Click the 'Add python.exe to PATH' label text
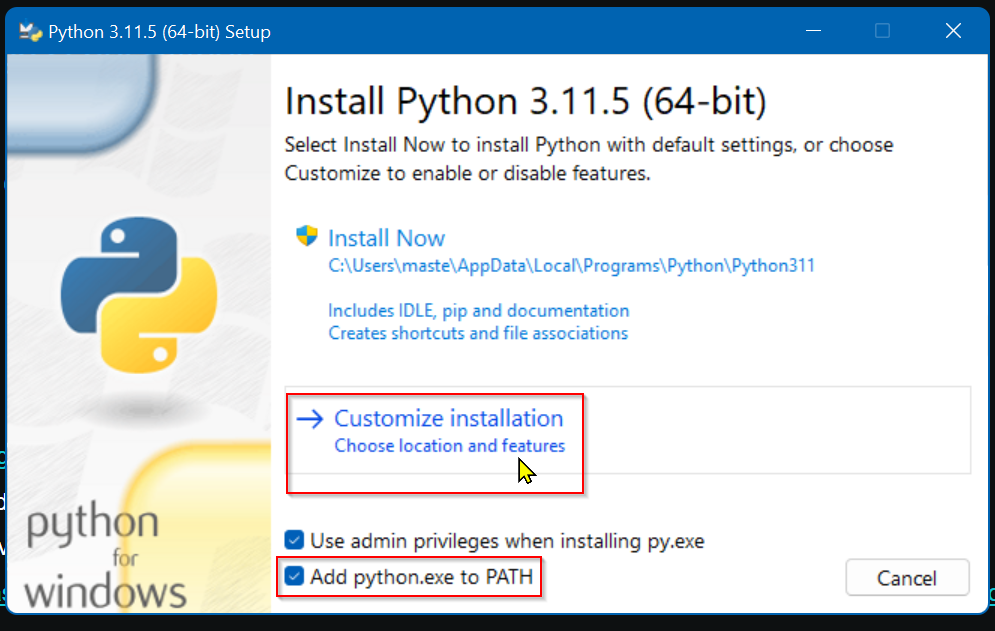 421,577
